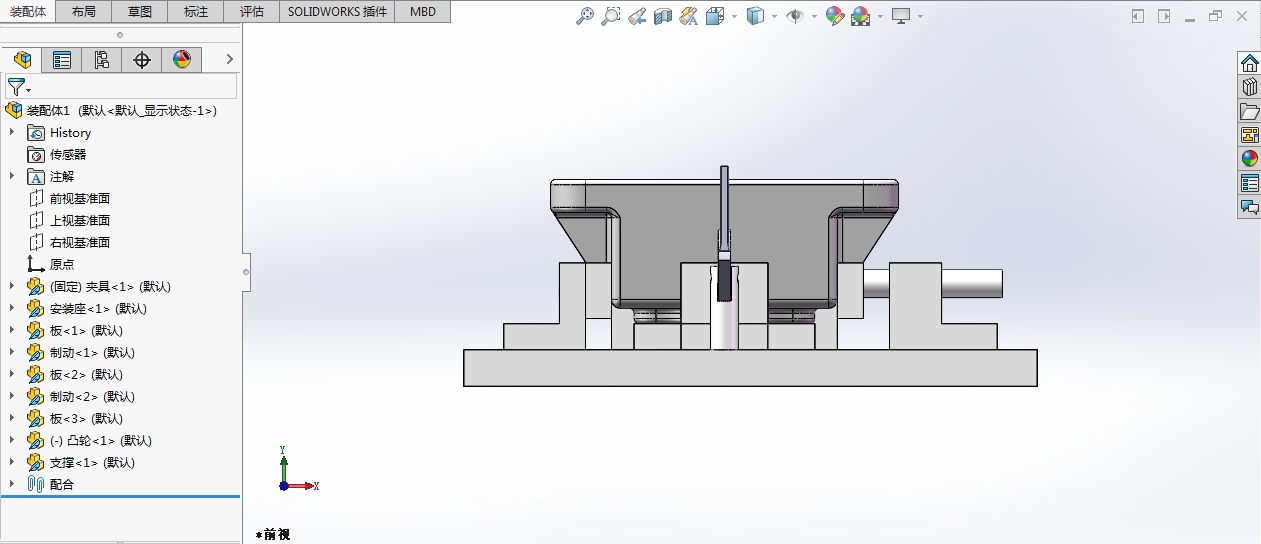Open the DimXpertManager crosshair tab
This screenshot has width=1261, height=544.
click(142, 60)
